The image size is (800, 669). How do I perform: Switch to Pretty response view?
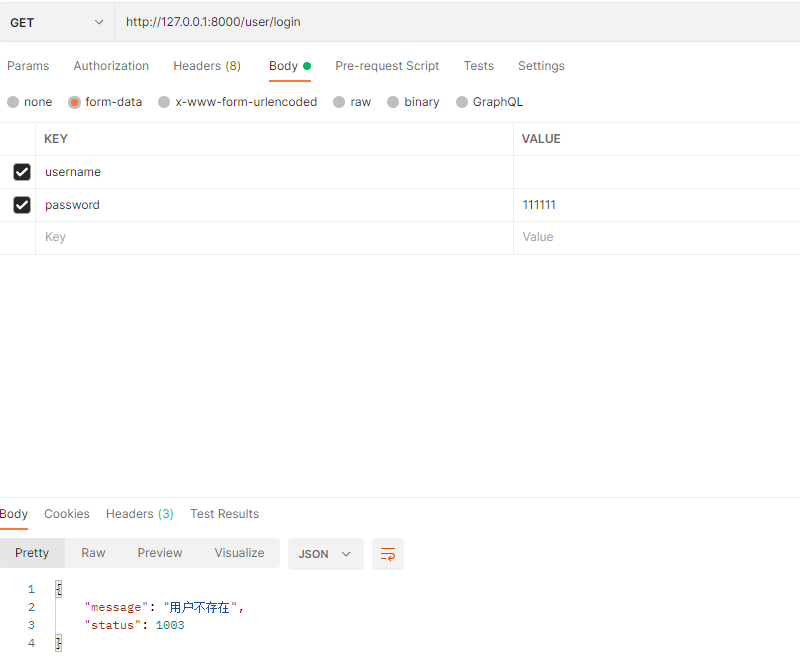(x=32, y=553)
